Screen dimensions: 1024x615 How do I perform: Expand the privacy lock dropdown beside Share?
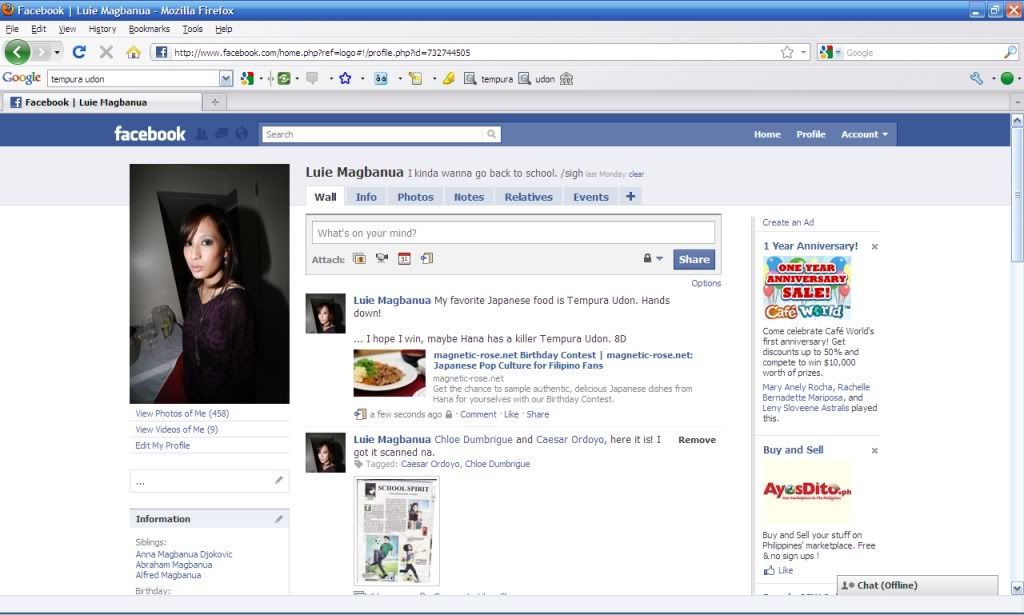[x=653, y=259]
